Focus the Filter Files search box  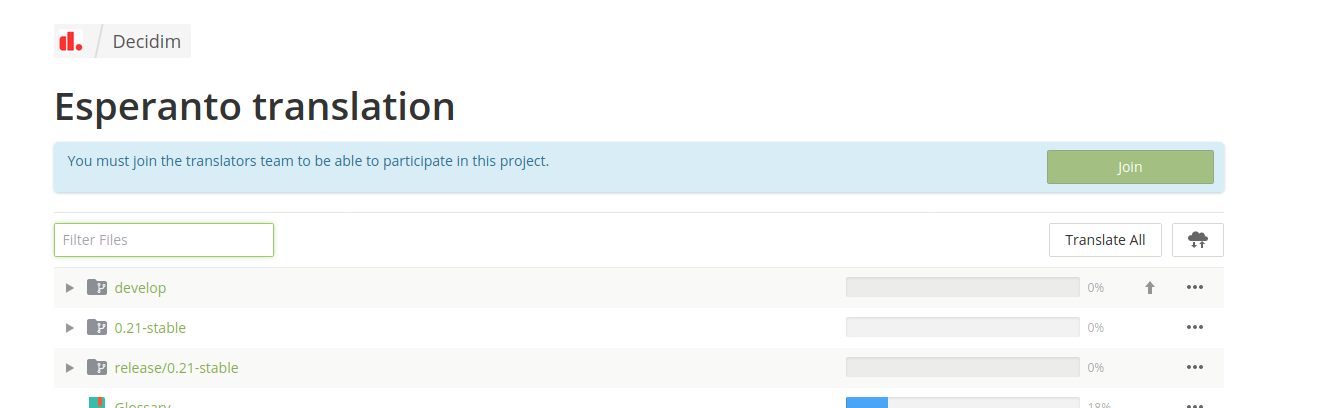coord(164,240)
